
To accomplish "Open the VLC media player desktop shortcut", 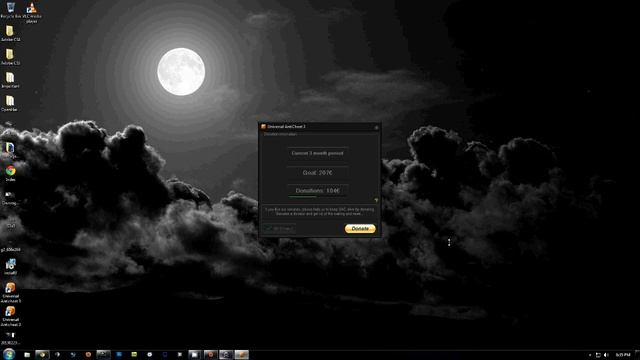I will click(31, 12).
